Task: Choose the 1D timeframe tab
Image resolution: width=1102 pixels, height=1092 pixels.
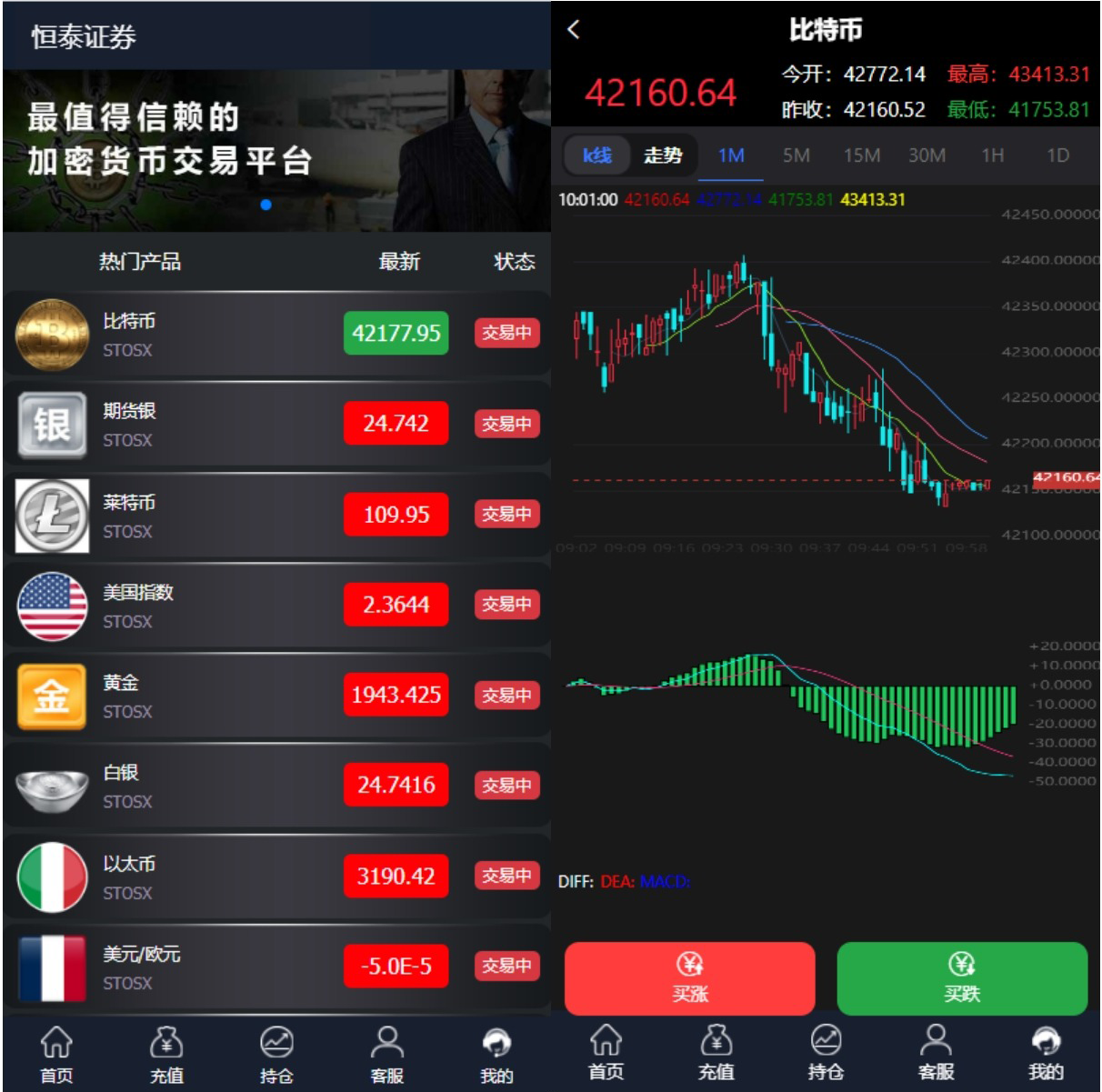Action: coord(1057,155)
